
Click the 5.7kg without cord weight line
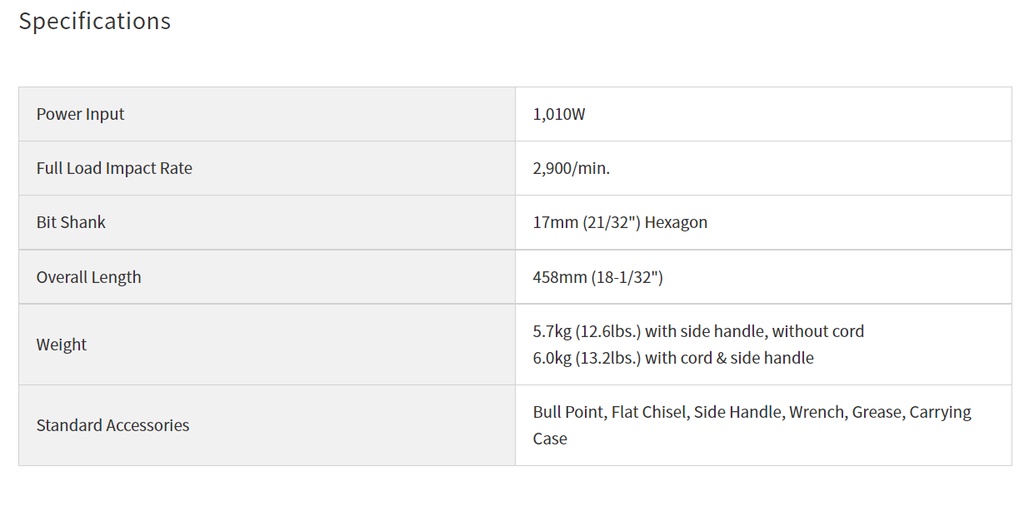pos(698,331)
